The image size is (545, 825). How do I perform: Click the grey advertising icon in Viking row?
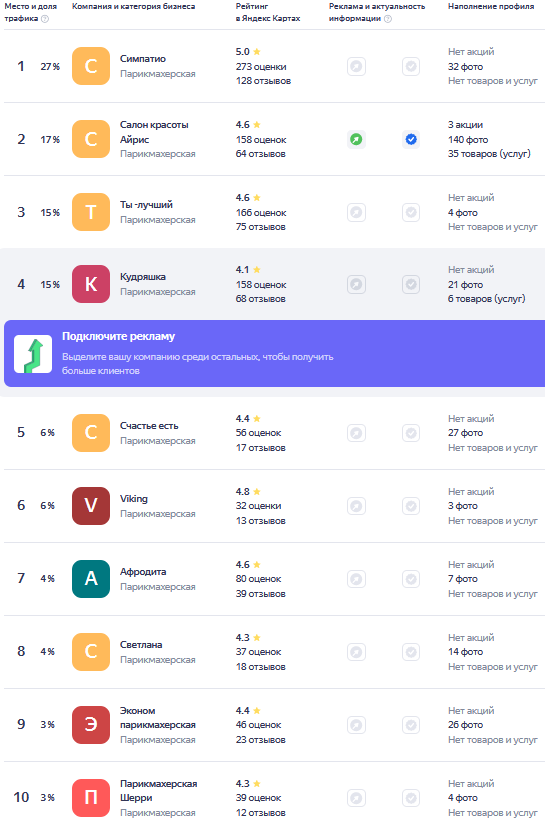click(356, 506)
